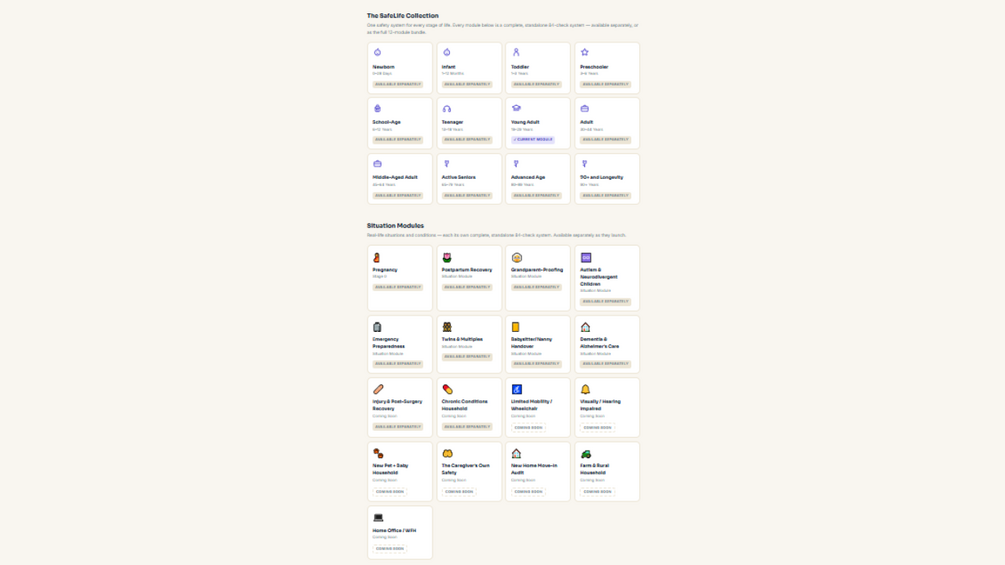Click the Newborn card icon
1005x565 pixels.
[x=378, y=53]
